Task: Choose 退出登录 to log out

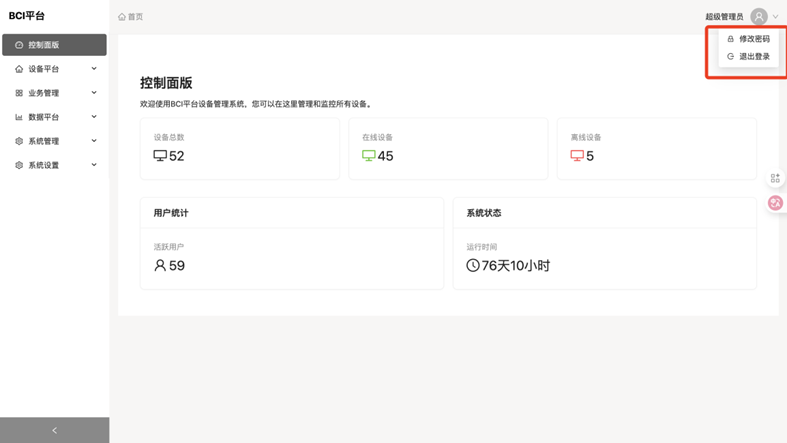Action: click(754, 57)
